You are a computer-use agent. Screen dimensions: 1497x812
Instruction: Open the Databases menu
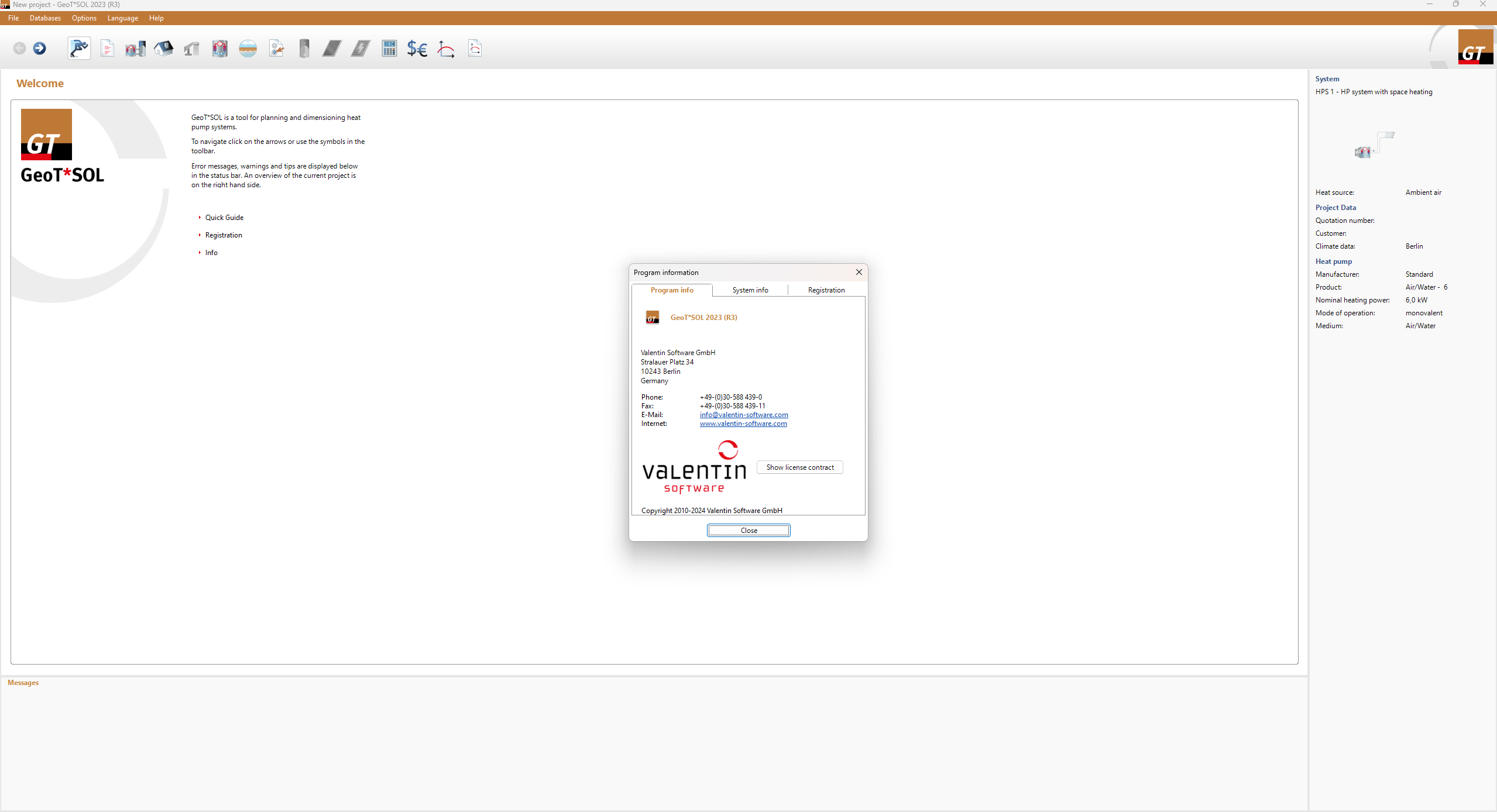[x=44, y=18]
